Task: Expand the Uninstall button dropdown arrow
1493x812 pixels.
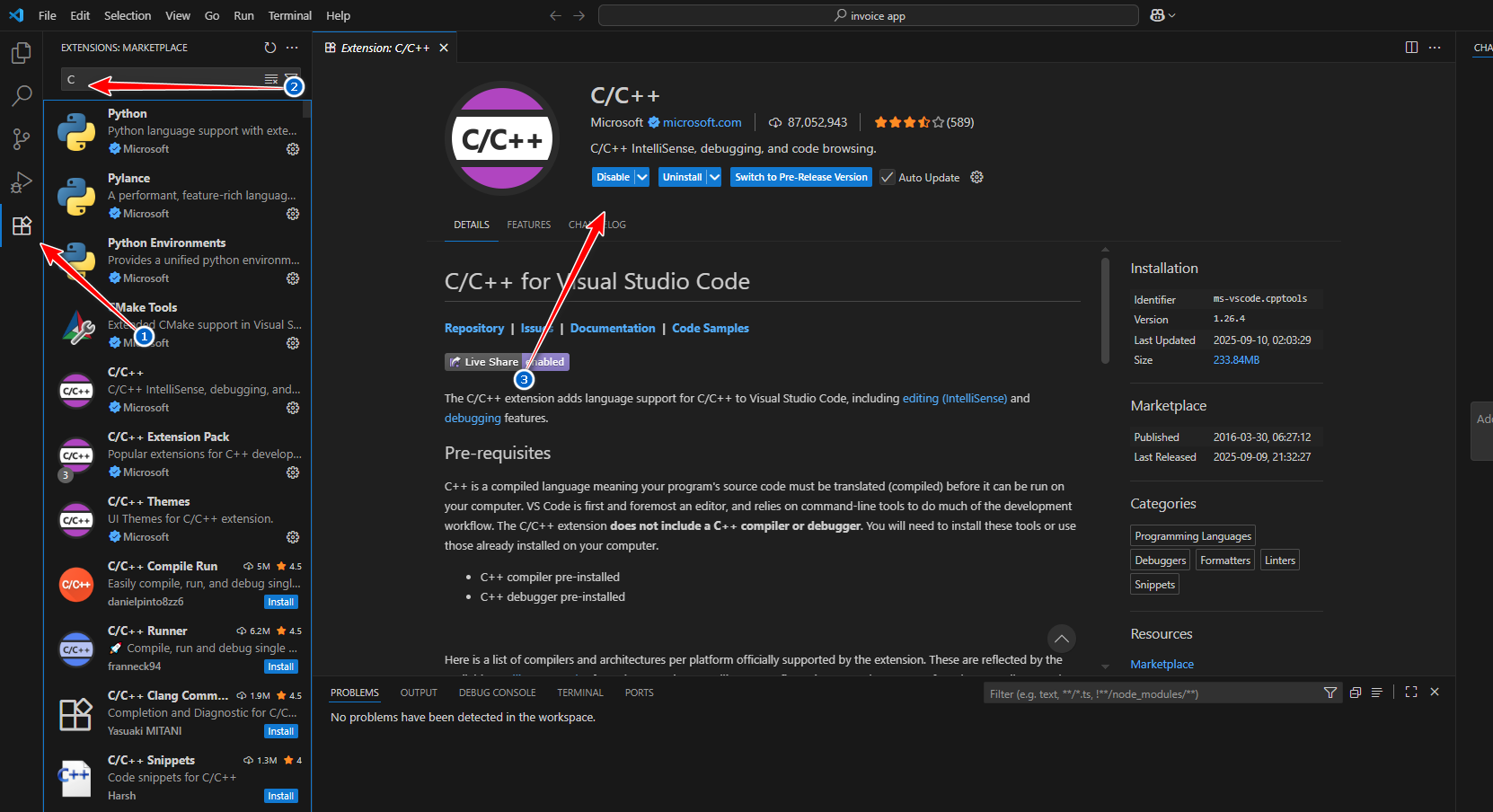Action: (x=714, y=178)
